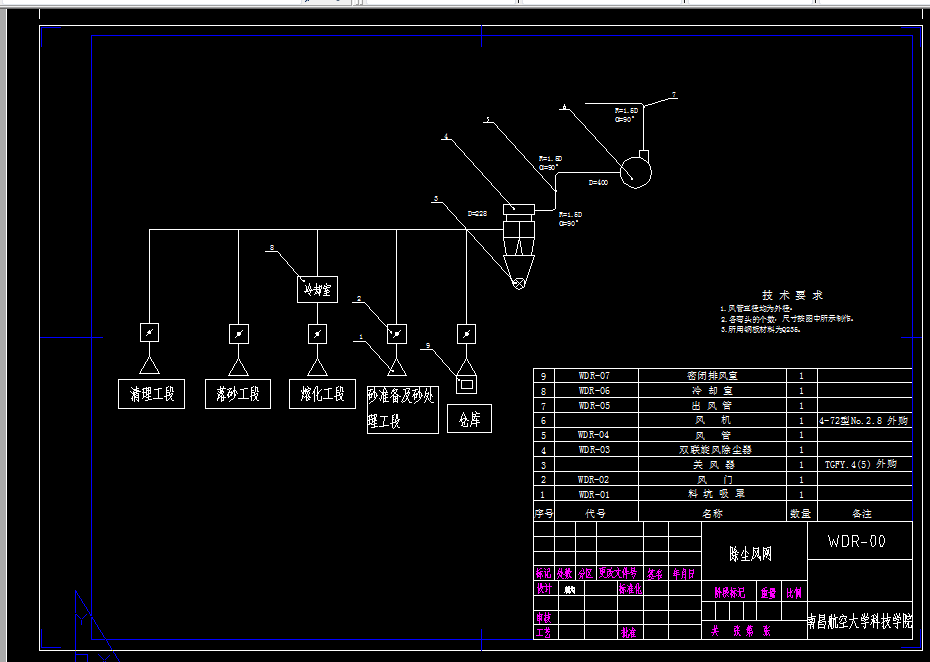This screenshot has width=930, height=662.
Task: Click the WDR-02 cell in the parts table
Action: [594, 479]
